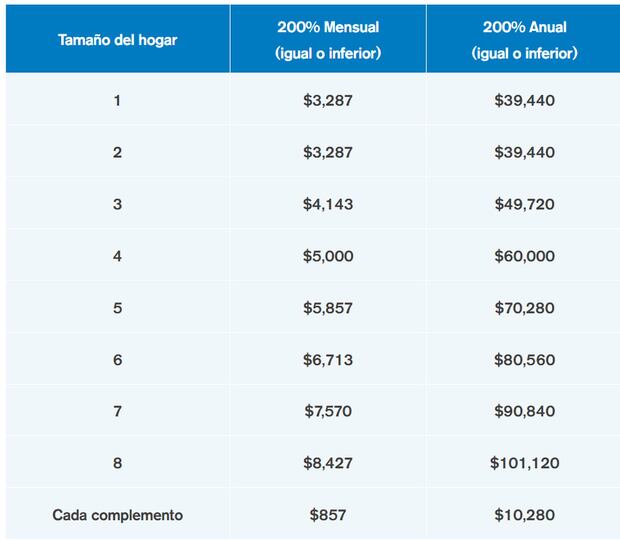Click the $80,560 annual value
This screenshot has height=541, width=620.
(524, 360)
